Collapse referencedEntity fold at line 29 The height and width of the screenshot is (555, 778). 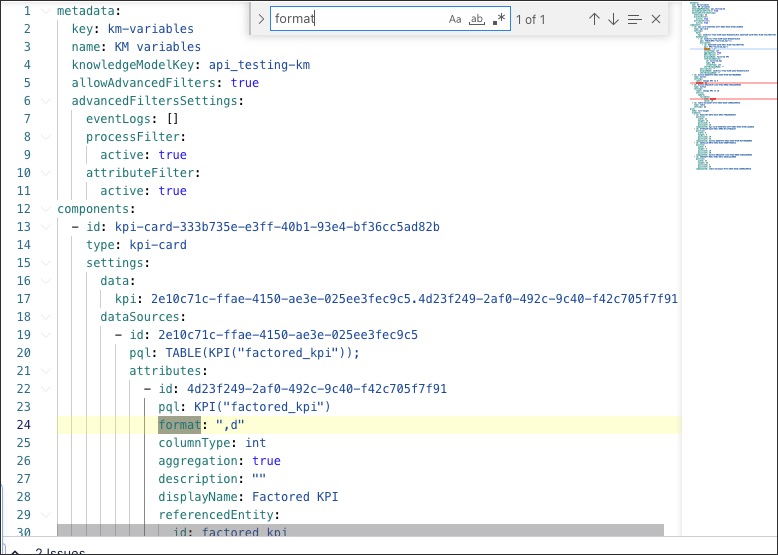[x=46, y=515]
